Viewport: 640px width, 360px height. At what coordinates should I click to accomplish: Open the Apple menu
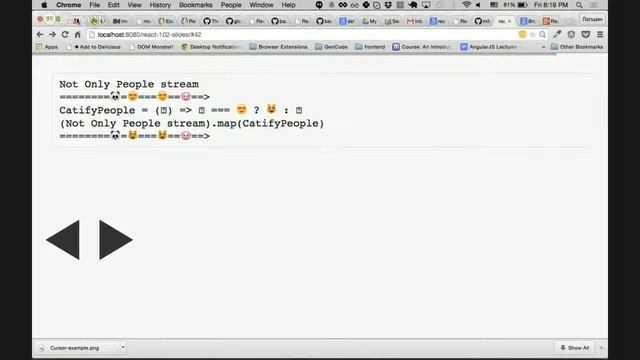44,5
